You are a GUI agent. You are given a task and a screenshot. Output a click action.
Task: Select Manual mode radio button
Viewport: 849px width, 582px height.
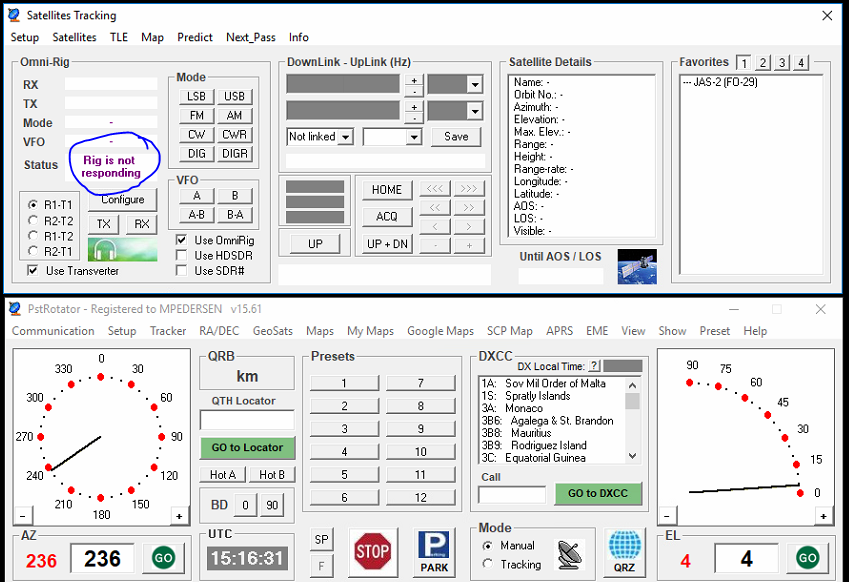(x=487, y=546)
